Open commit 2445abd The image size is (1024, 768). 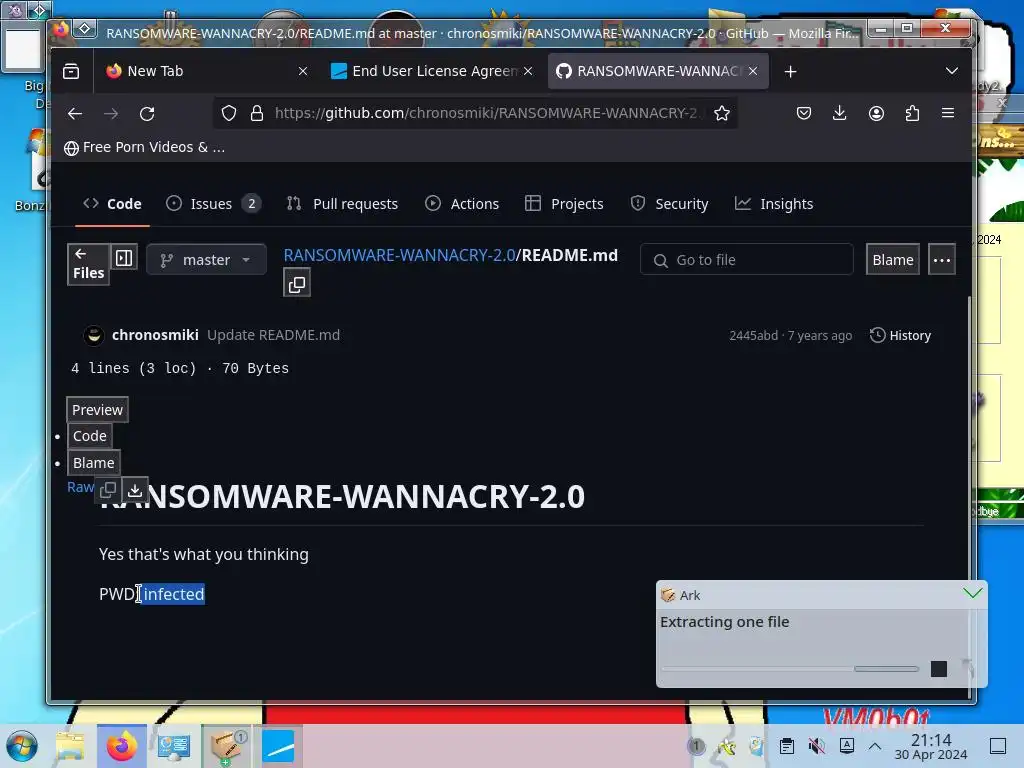754,336
